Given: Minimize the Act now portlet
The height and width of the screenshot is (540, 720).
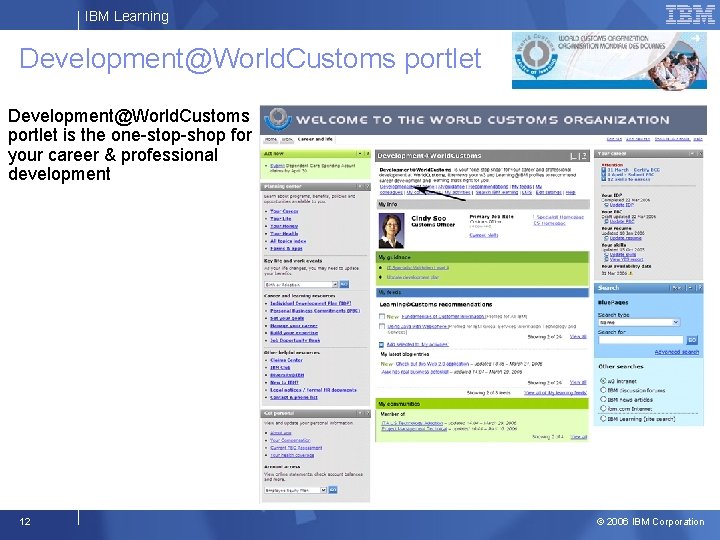Looking at the screenshot, I should click(360, 154).
